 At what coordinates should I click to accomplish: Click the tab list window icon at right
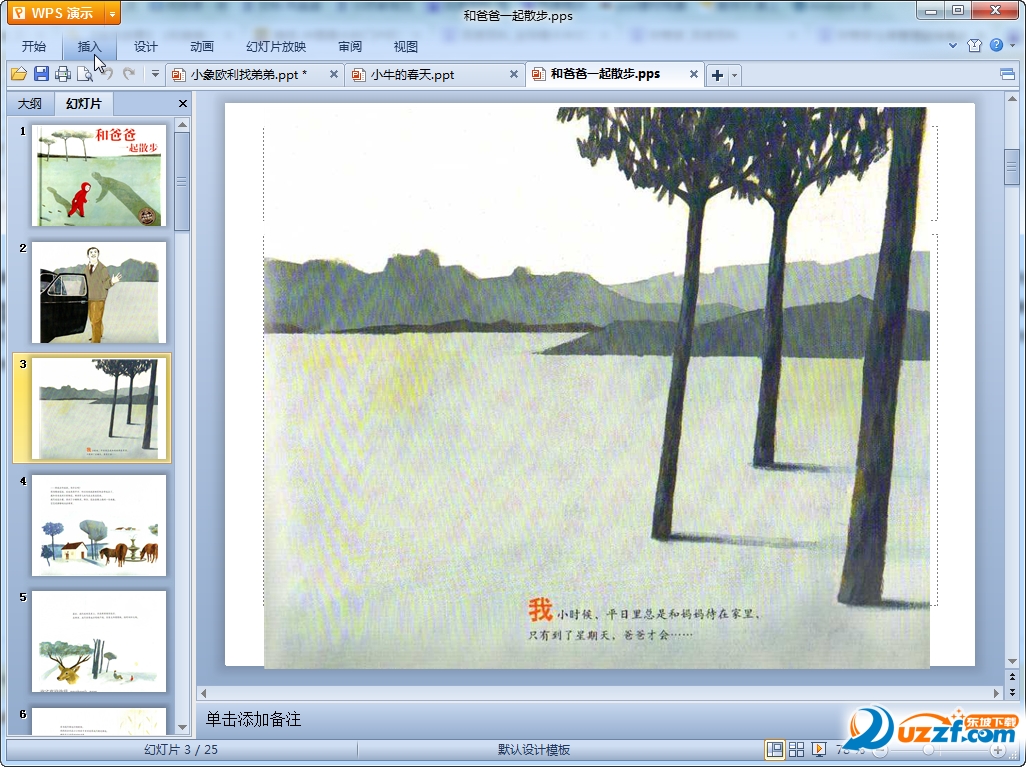(x=1008, y=75)
